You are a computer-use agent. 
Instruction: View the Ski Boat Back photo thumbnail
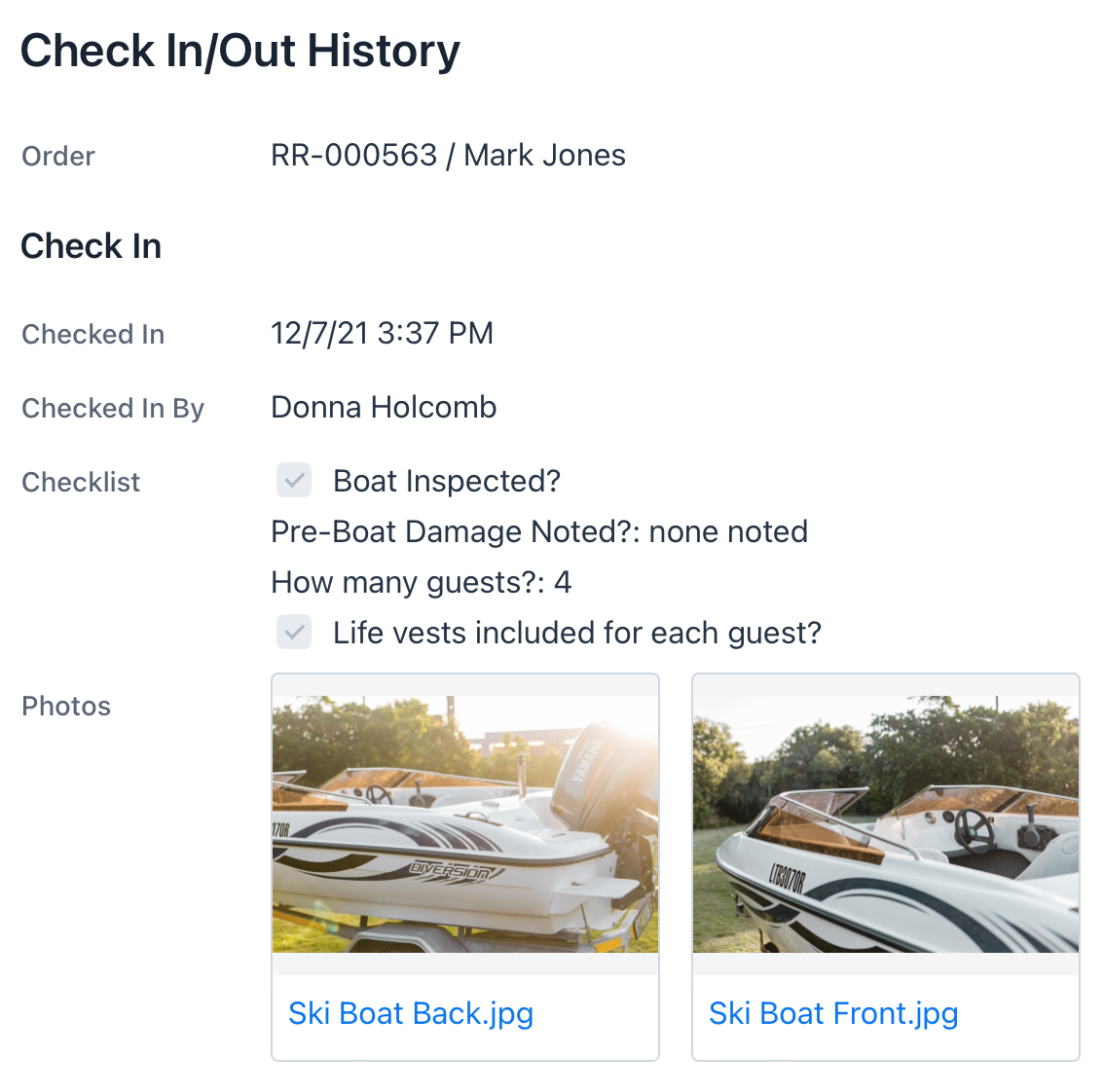[x=464, y=823]
